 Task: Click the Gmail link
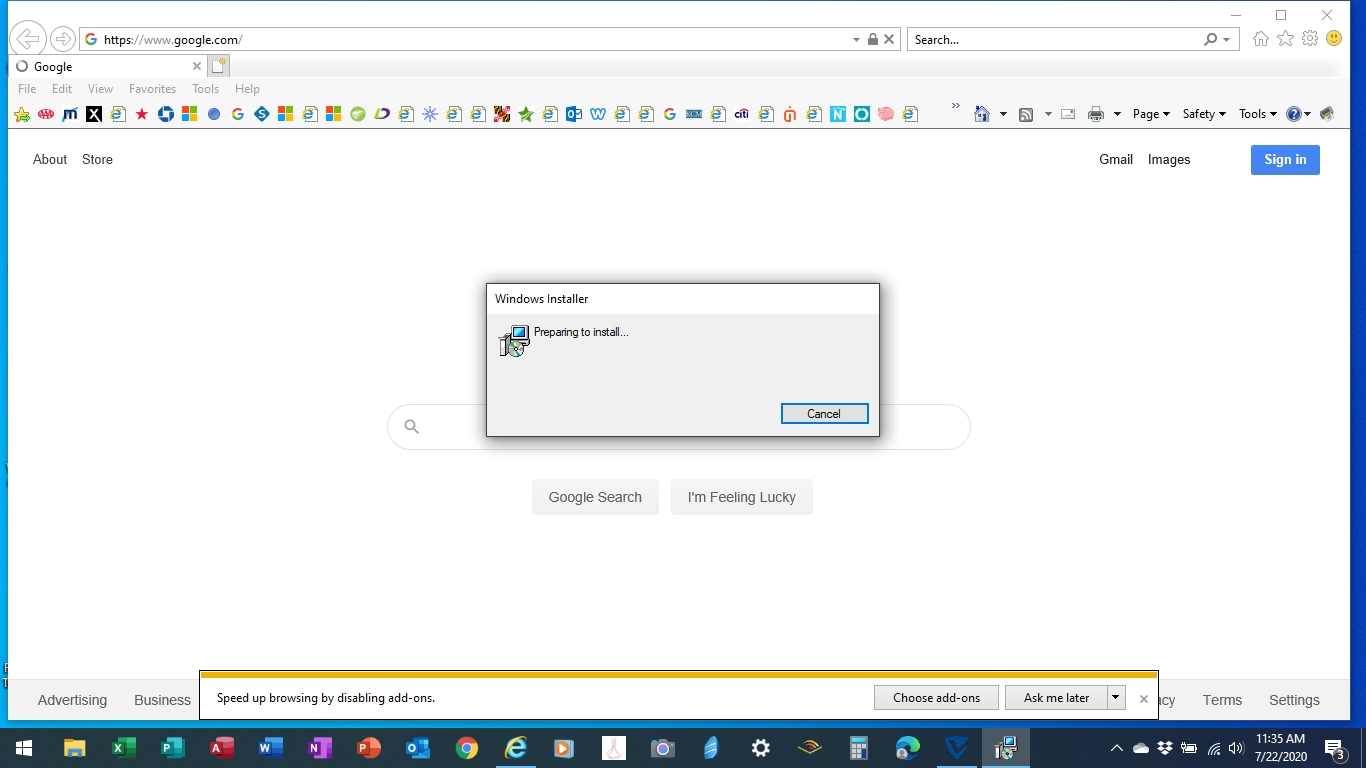pos(1116,160)
